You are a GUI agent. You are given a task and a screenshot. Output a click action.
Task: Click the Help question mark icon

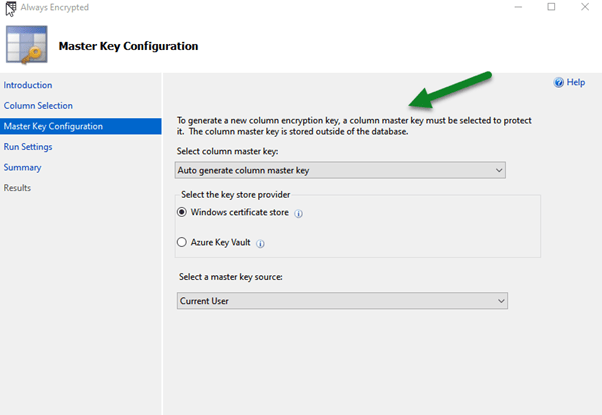[558, 83]
